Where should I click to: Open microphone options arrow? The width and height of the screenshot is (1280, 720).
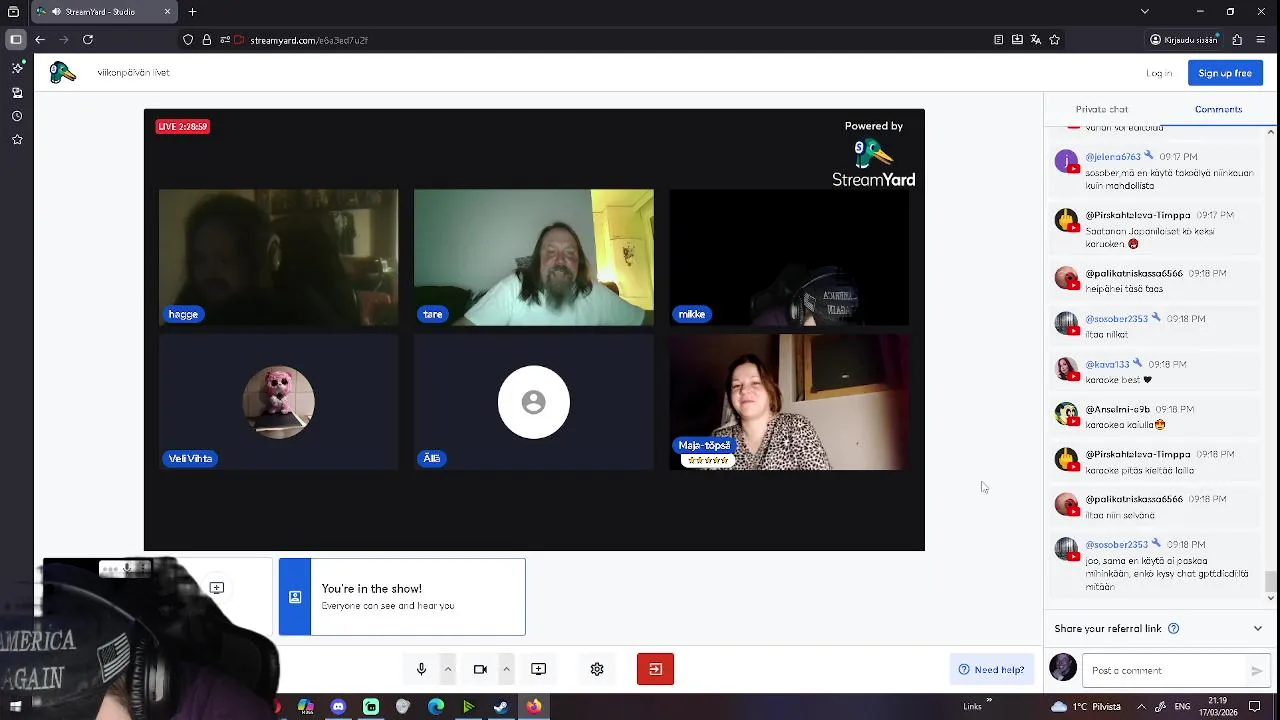448,669
